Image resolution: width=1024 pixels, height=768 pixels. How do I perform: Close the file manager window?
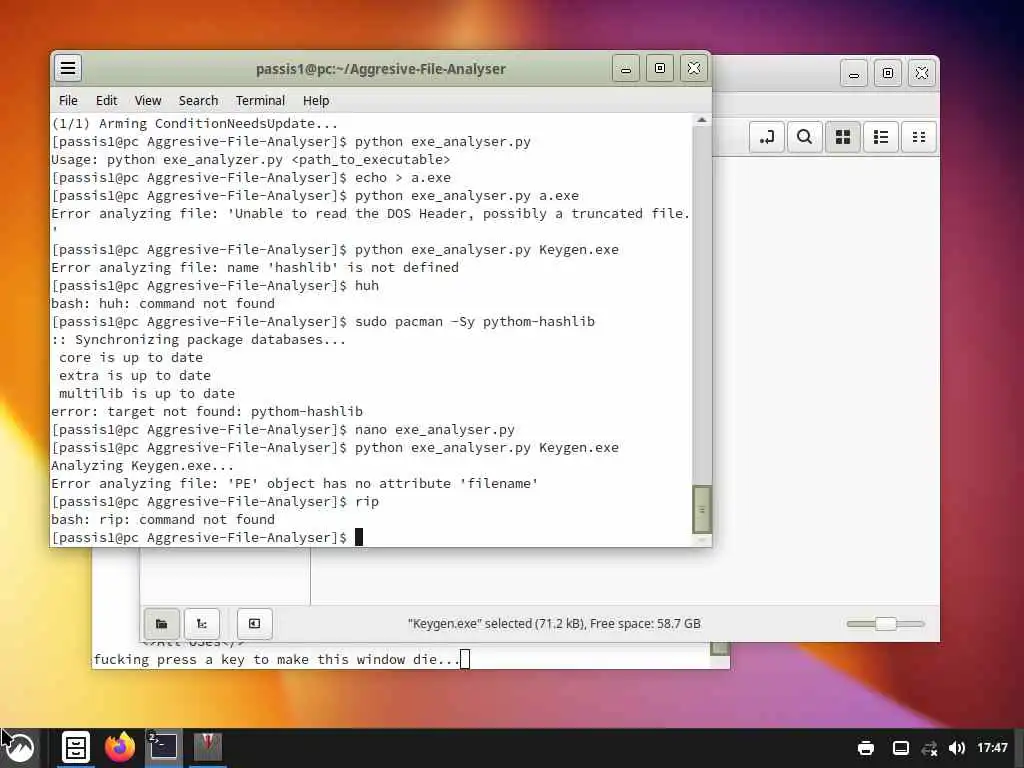[921, 73]
